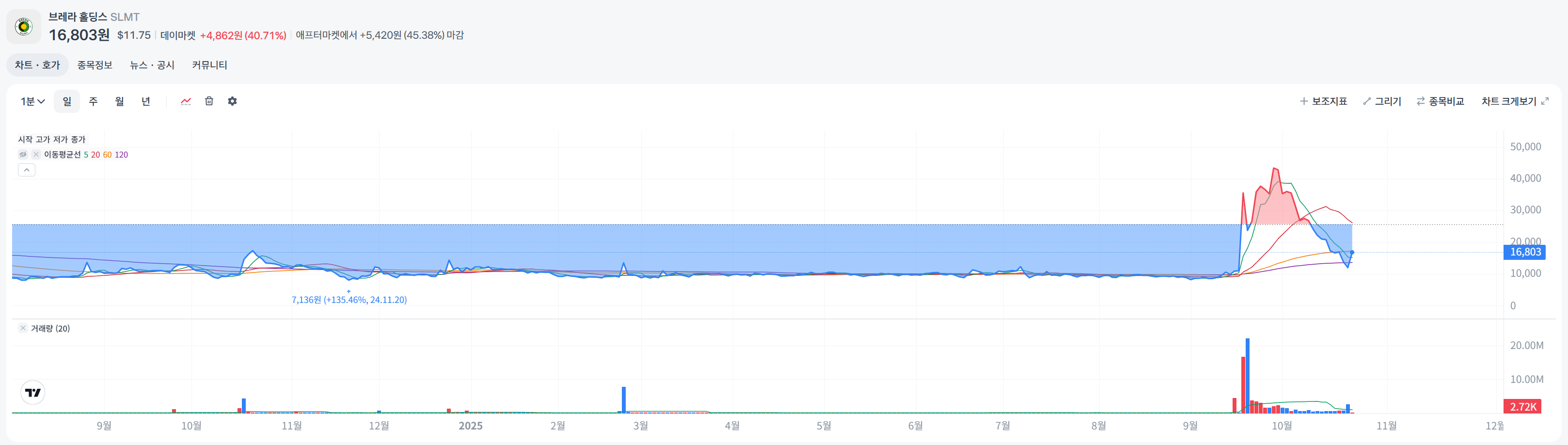1568x445 pixels.
Task: Click the 브레라 홀딩스 stock logo
Action: (24, 27)
